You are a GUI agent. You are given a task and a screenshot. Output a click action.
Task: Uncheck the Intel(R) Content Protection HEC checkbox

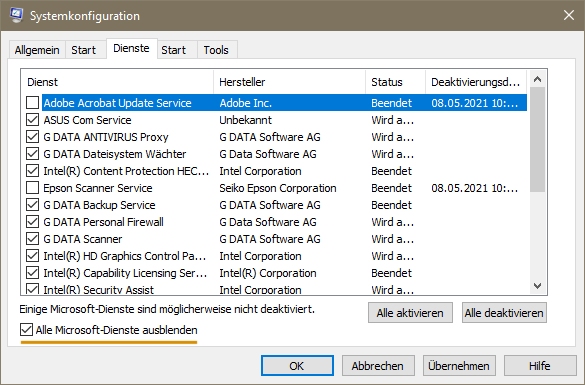(32, 171)
